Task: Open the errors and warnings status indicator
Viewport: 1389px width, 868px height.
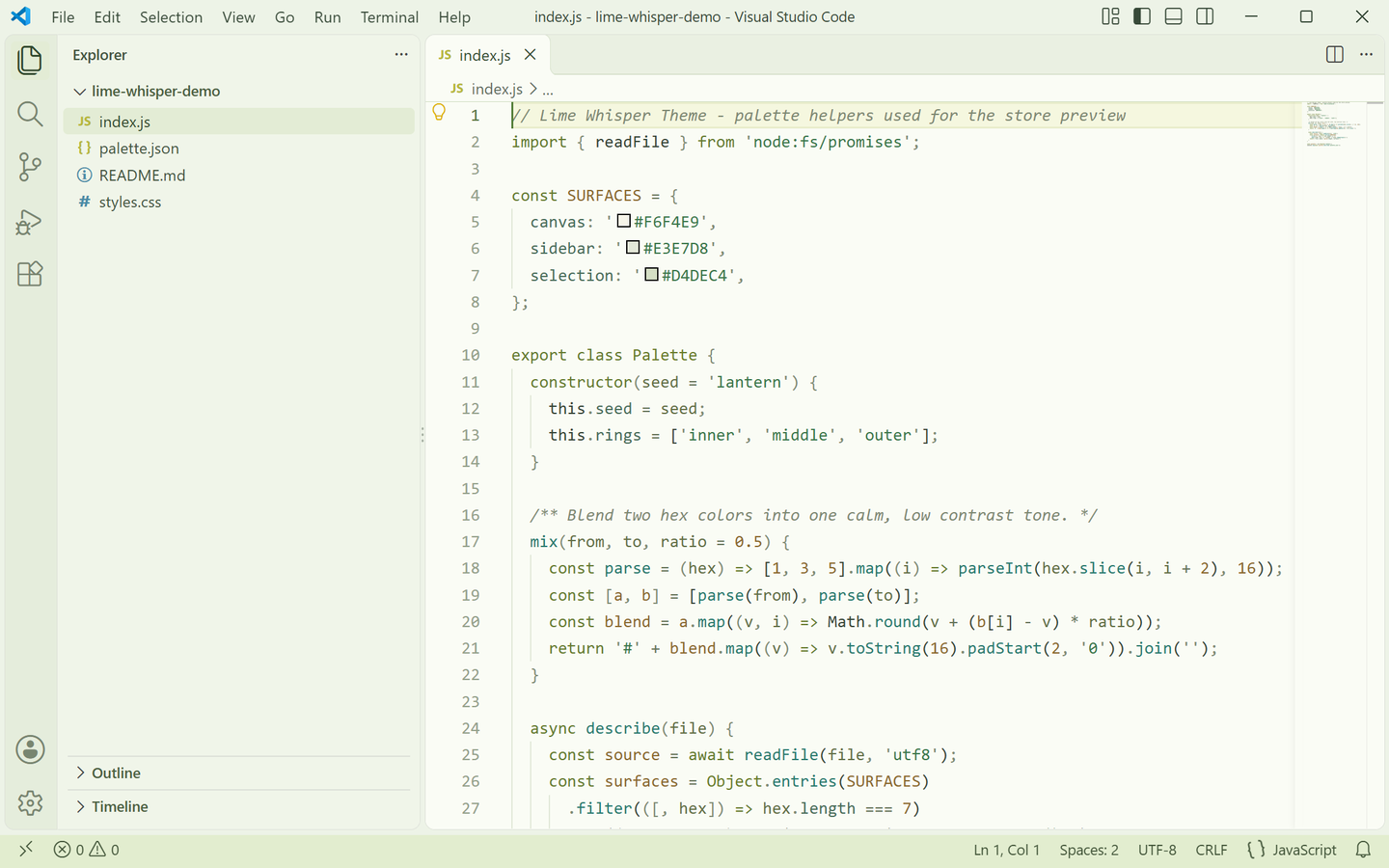Action: tap(87, 850)
